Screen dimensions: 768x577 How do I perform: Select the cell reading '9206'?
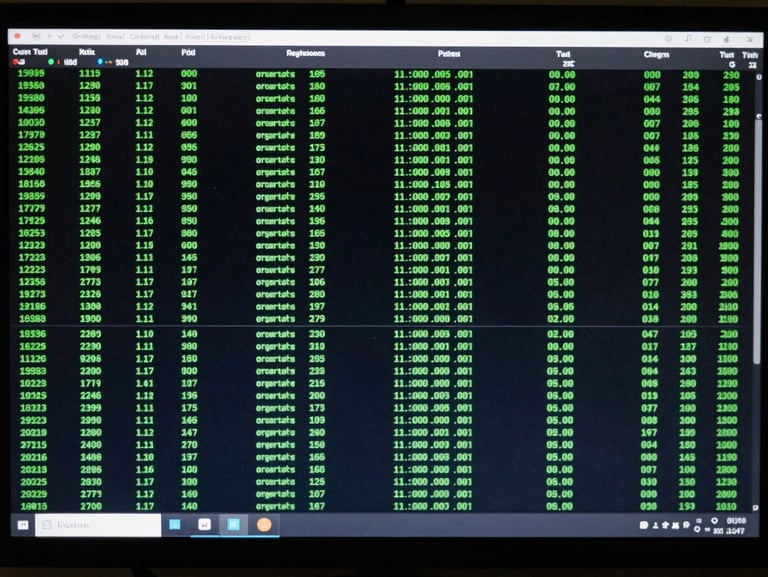click(x=91, y=359)
